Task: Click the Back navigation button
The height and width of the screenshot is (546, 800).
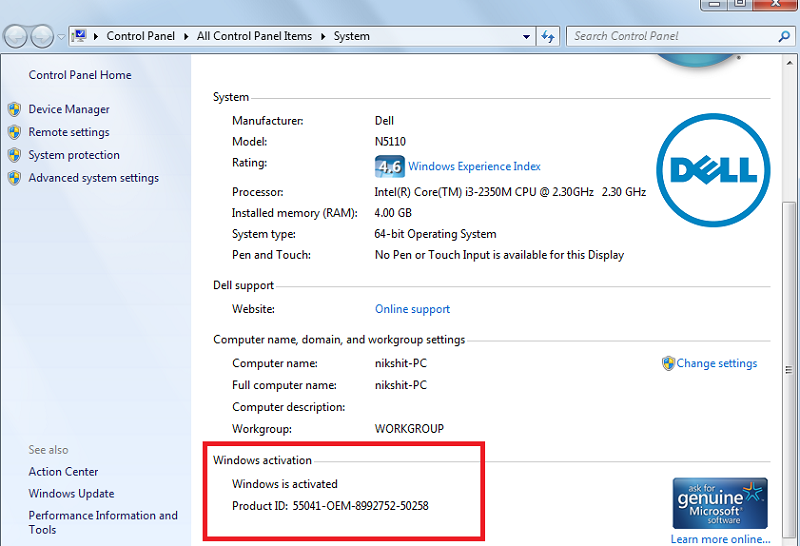Action: click(15, 37)
